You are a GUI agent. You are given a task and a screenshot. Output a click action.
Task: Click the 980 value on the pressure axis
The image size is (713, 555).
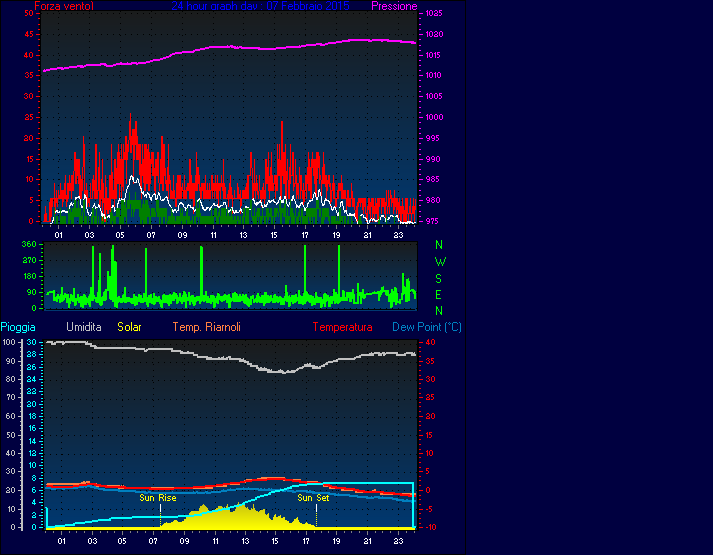point(432,200)
